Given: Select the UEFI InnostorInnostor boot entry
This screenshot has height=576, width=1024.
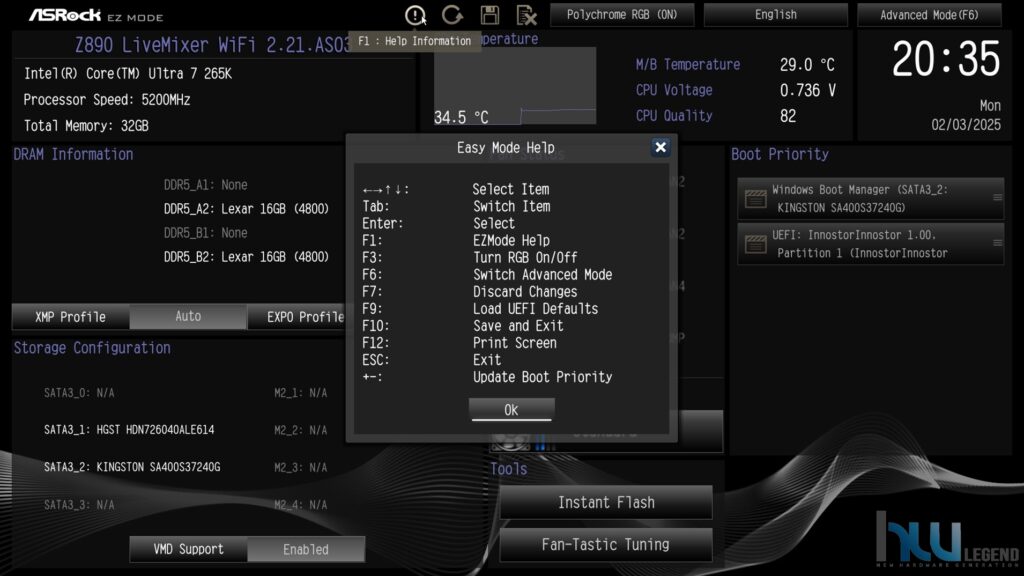Looking at the screenshot, I should (x=871, y=244).
